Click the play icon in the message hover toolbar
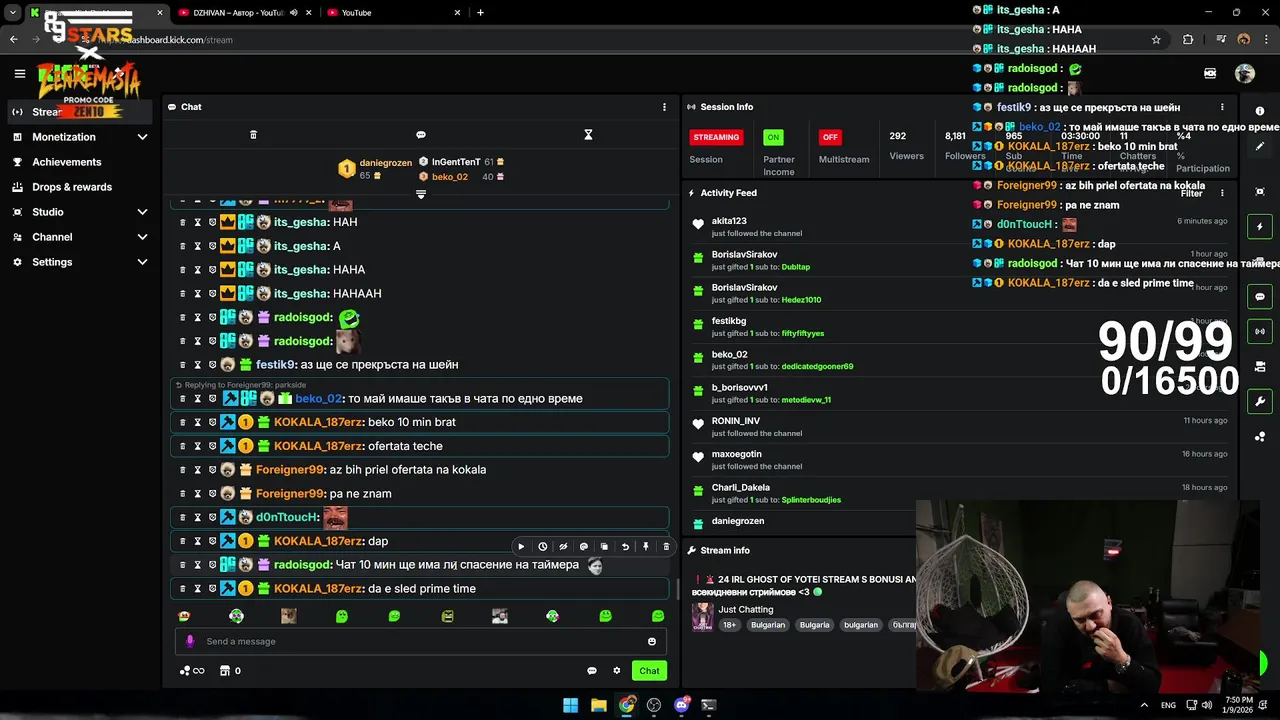 pos(521,547)
